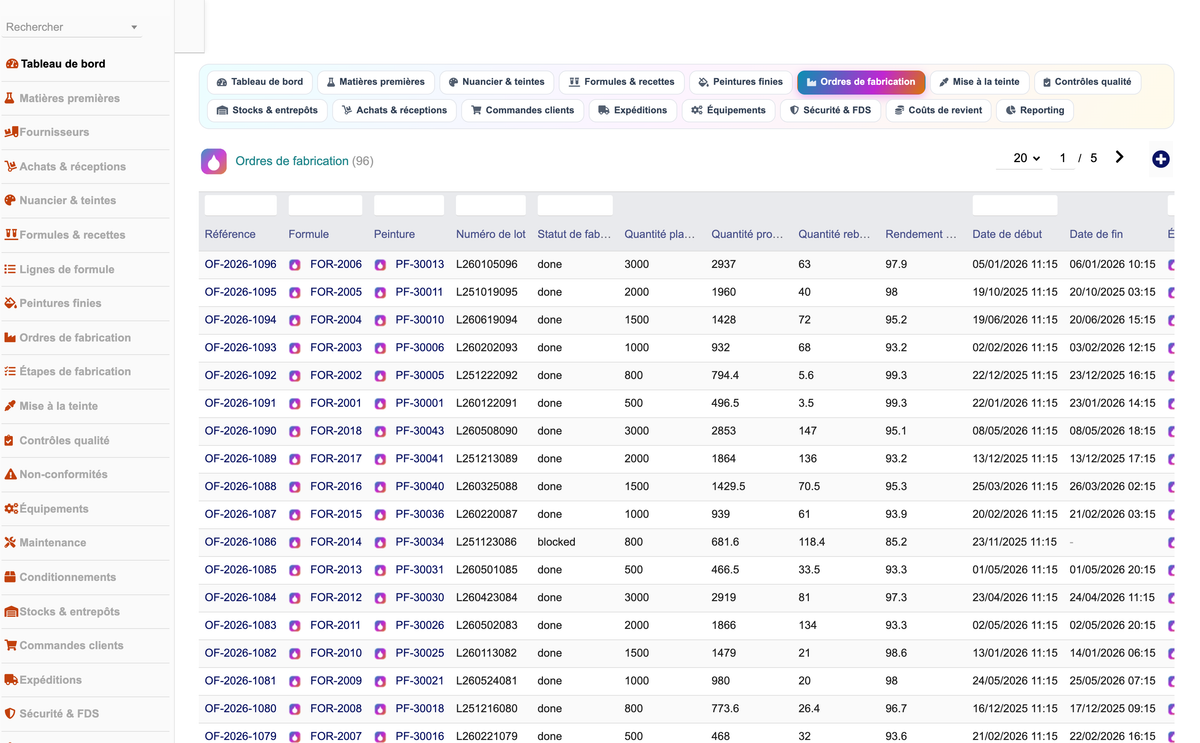Add a new ordre de fabrication (plus icon)
Screen dimensions: 1200x743
click(x=1160, y=159)
